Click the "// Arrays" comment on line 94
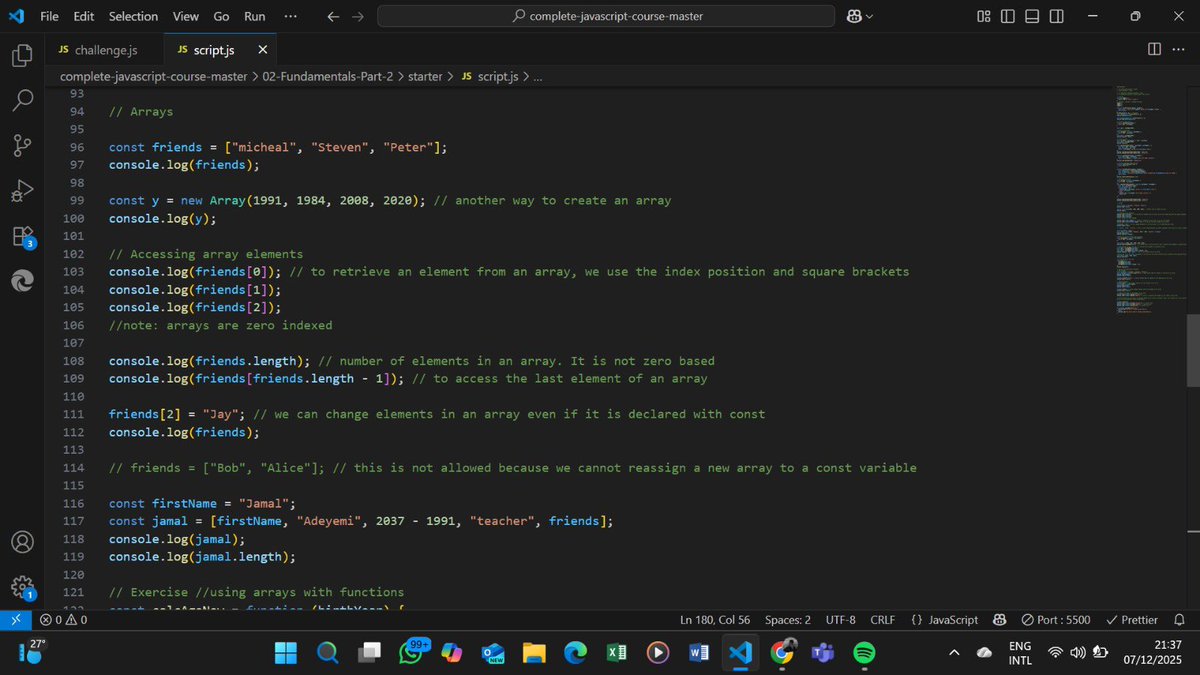Screen dimensions: 1200x675 click(141, 111)
